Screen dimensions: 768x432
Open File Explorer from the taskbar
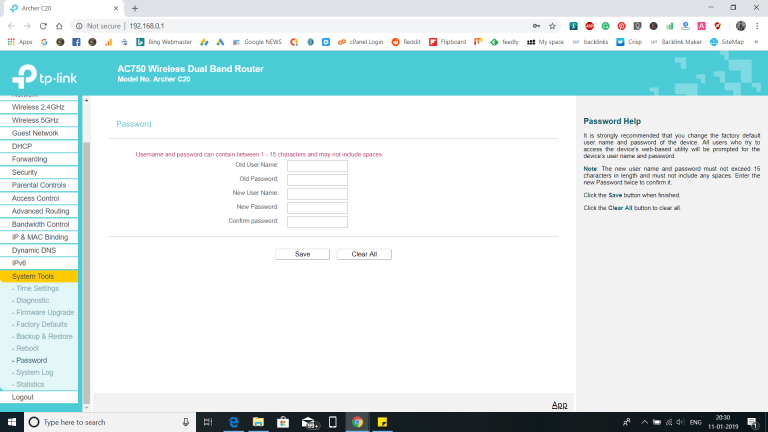click(256, 422)
